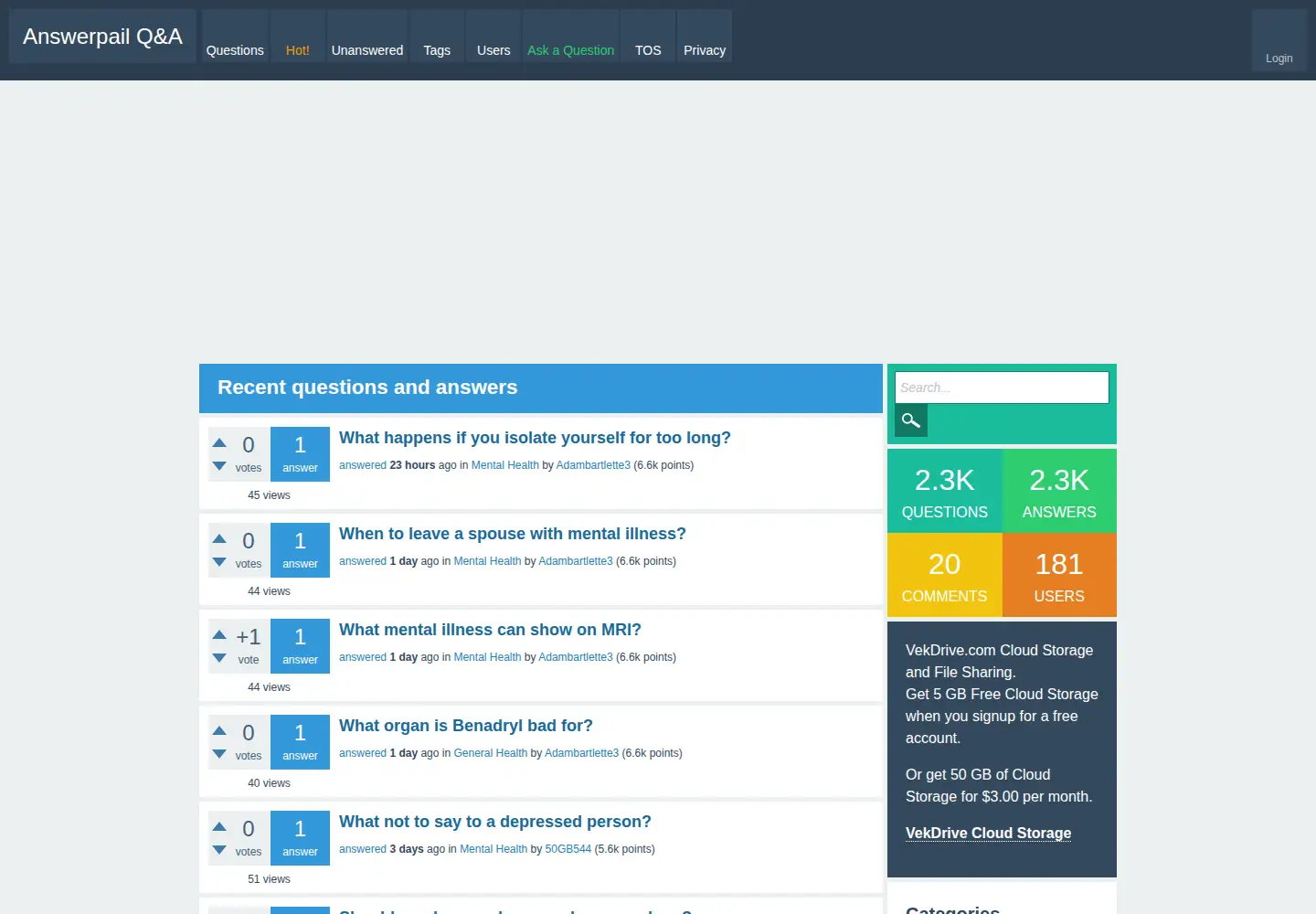The height and width of the screenshot is (914, 1316).
Task: Click the 20 Comments stat tile
Action: point(945,575)
